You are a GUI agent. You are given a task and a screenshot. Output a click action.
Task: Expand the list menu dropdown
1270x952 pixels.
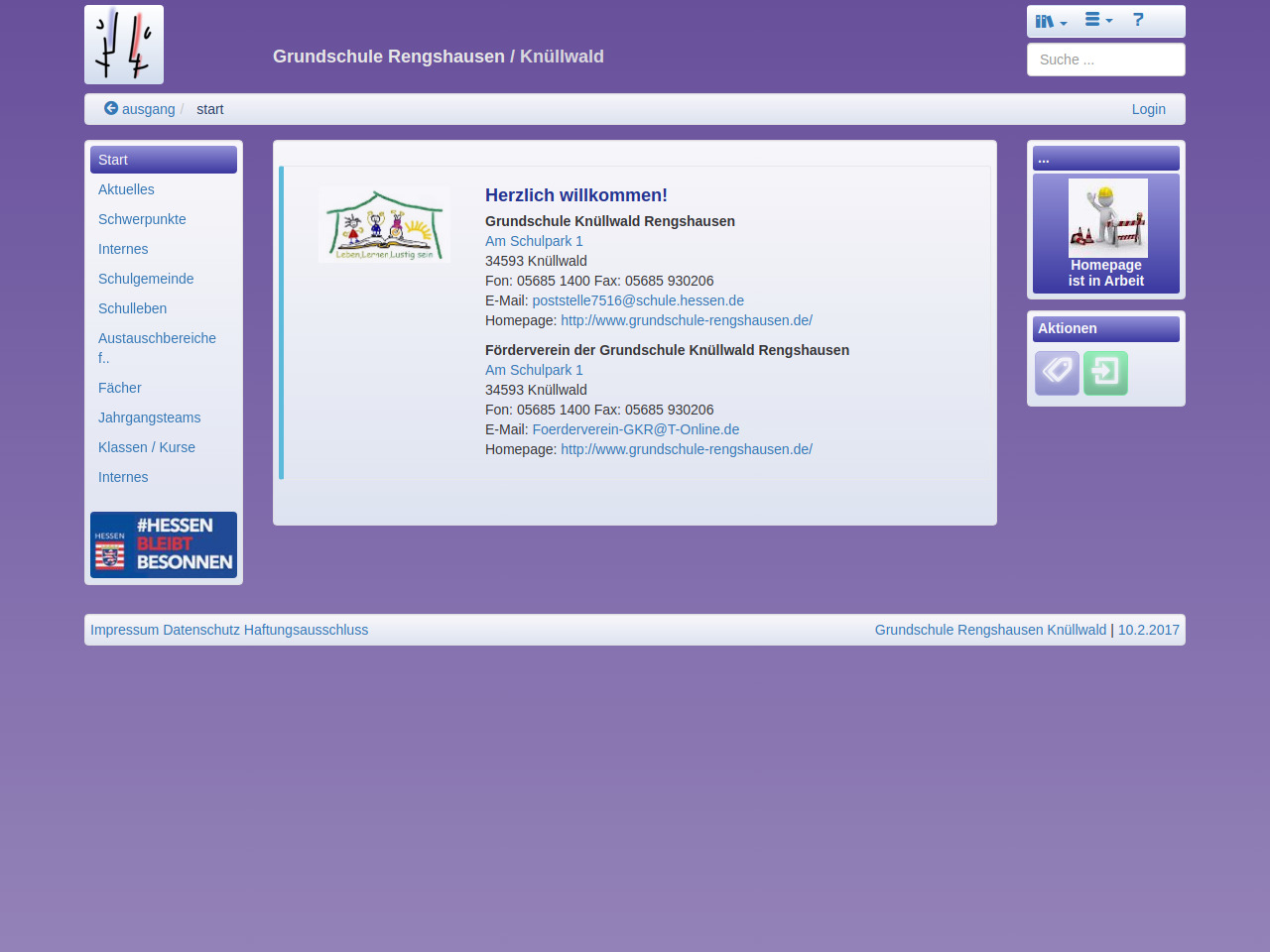[x=1097, y=20]
